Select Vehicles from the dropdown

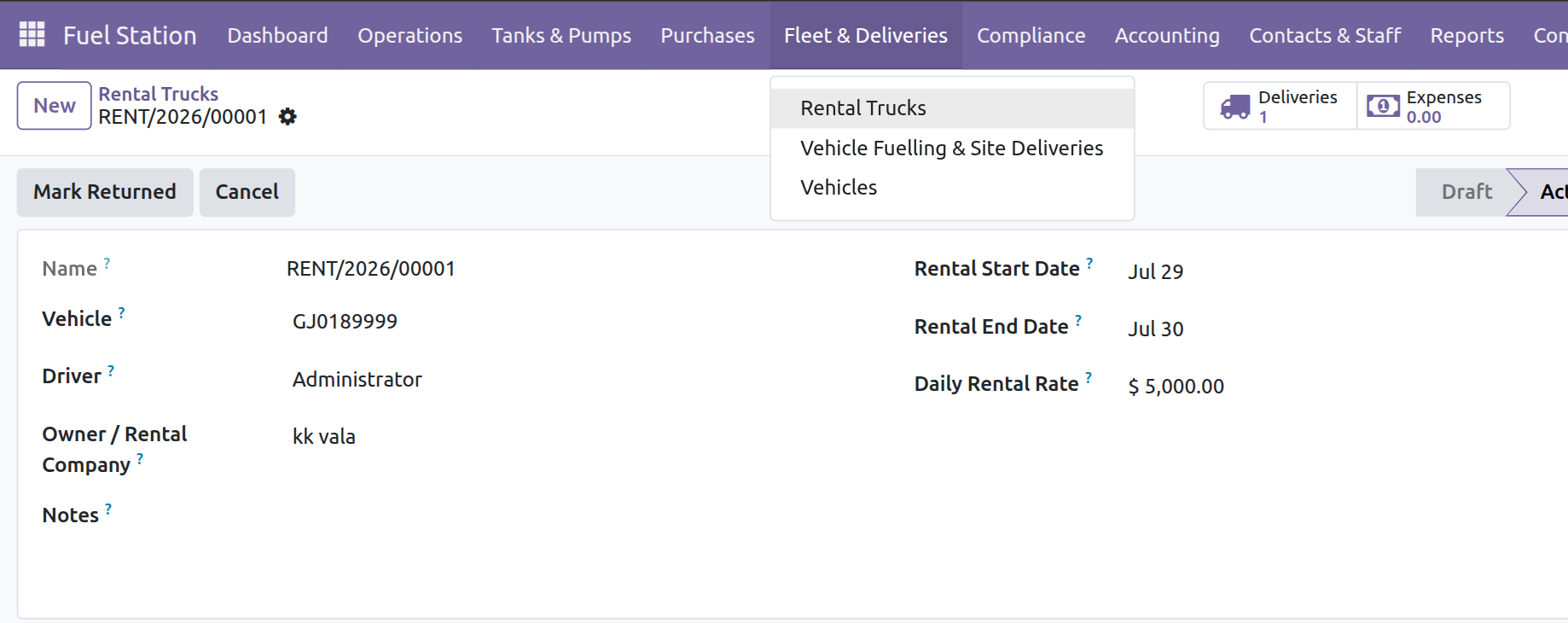tap(952, 188)
